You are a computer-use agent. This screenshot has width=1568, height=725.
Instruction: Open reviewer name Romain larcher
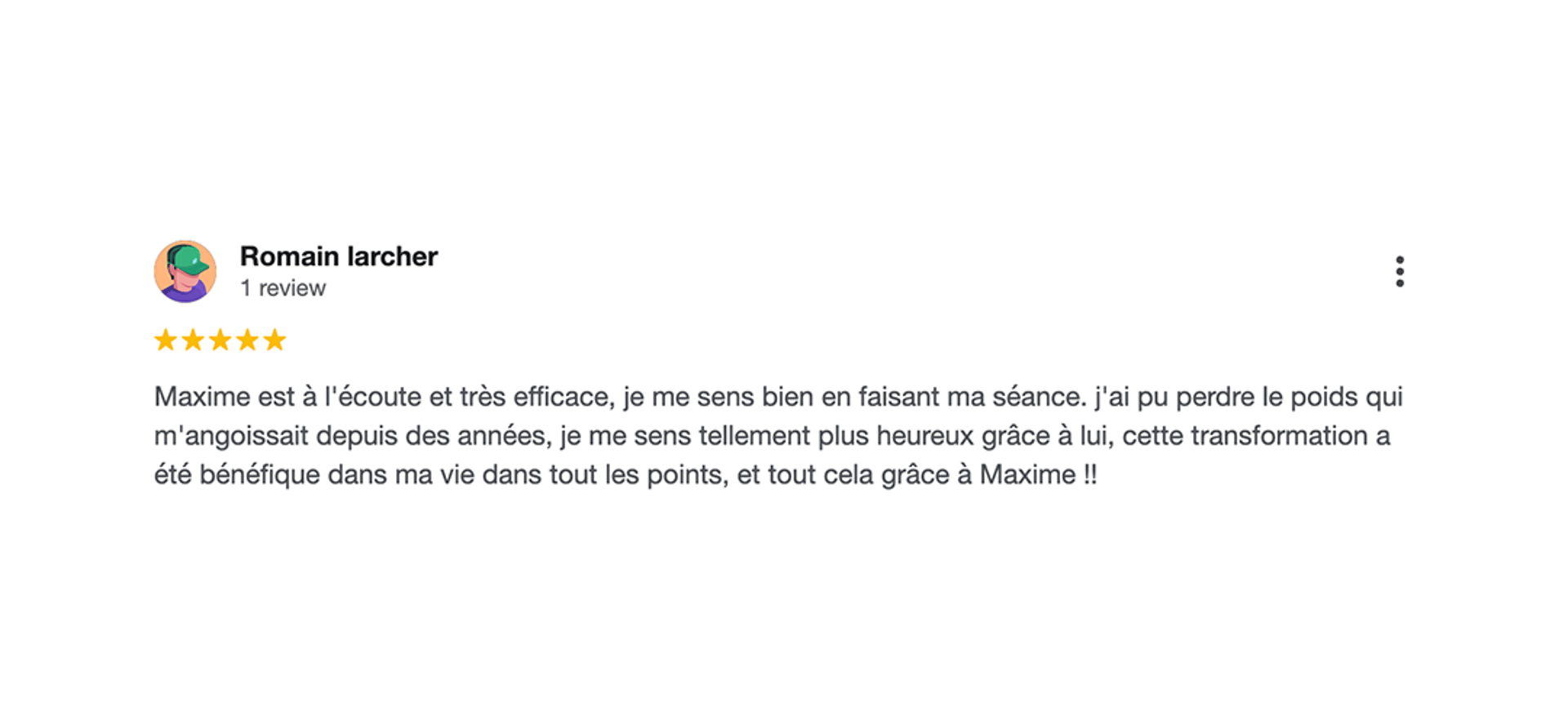point(339,256)
